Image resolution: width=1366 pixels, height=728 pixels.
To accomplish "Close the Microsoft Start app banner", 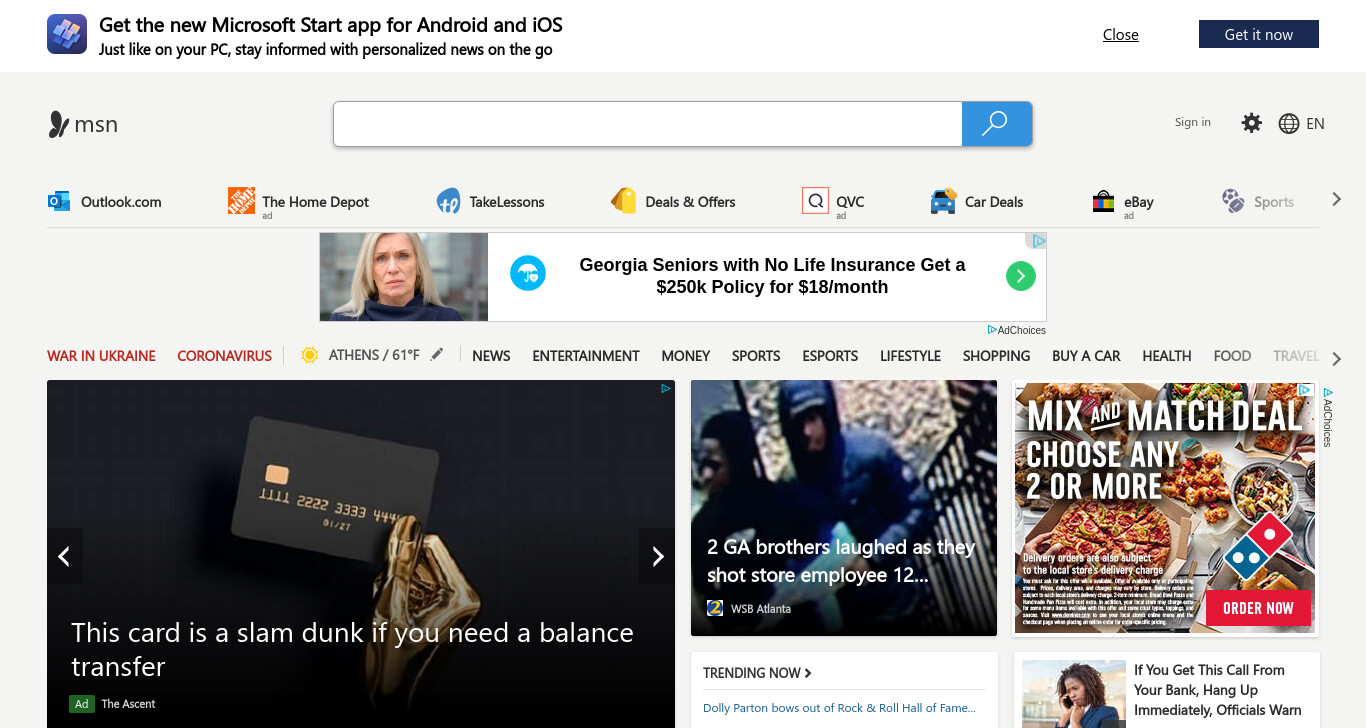I will 1120,34.
